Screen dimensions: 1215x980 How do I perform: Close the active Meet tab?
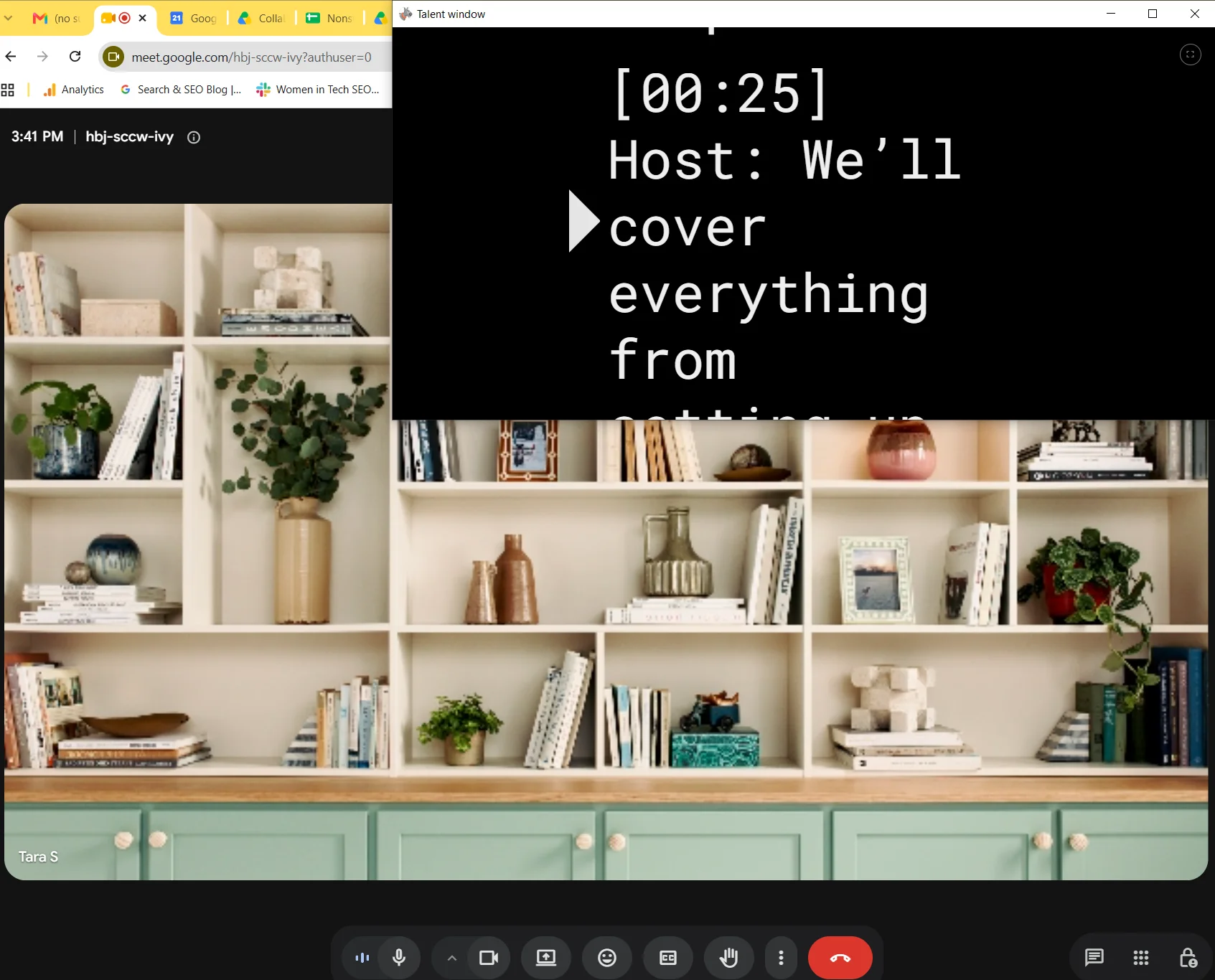click(143, 18)
